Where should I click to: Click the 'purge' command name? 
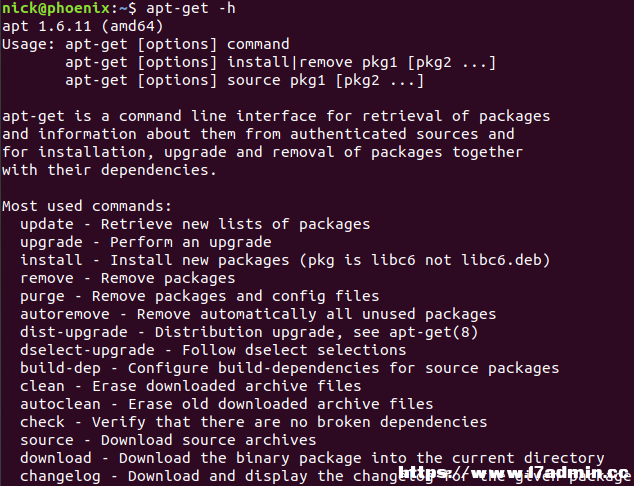[42, 296]
